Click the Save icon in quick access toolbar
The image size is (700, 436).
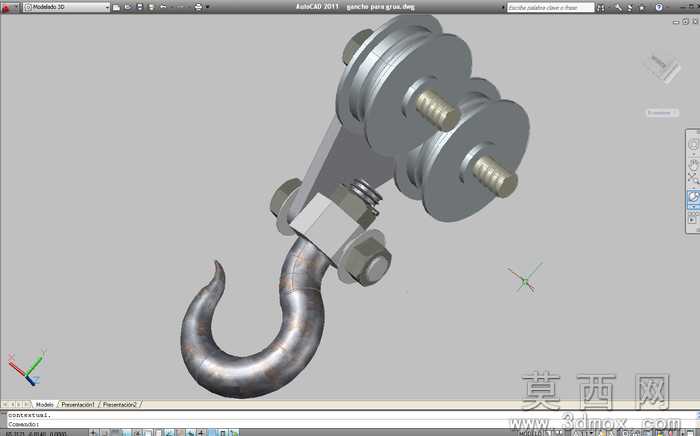[x=140, y=7]
